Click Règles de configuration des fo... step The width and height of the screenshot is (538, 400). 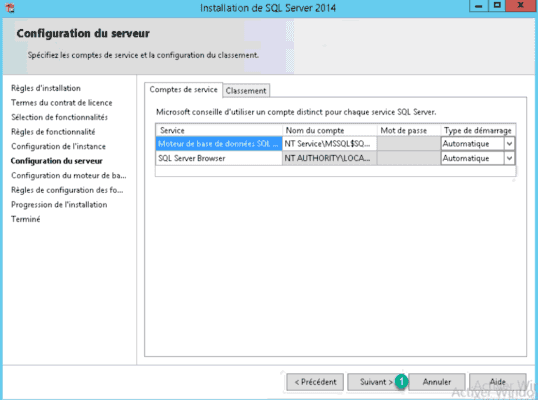[x=67, y=190]
